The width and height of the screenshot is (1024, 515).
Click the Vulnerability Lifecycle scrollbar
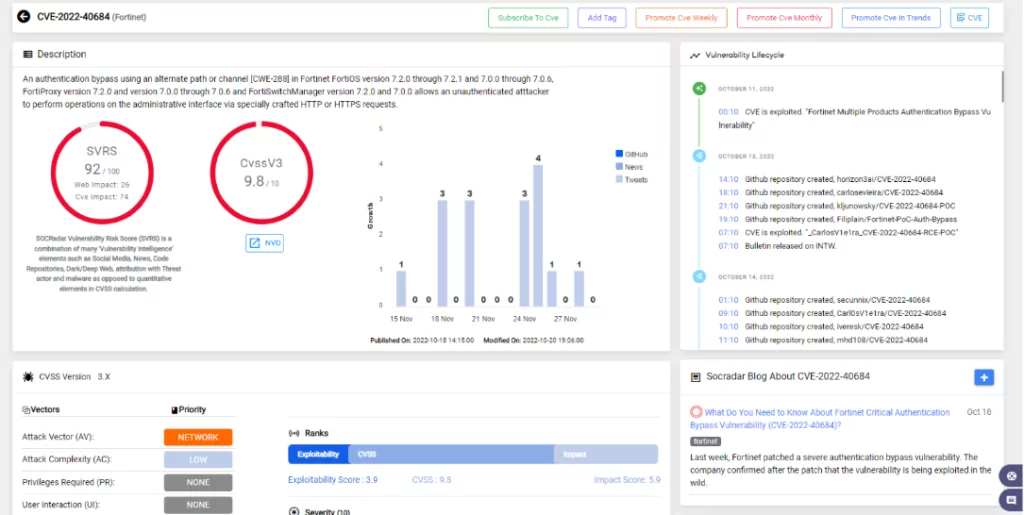(x=1001, y=85)
